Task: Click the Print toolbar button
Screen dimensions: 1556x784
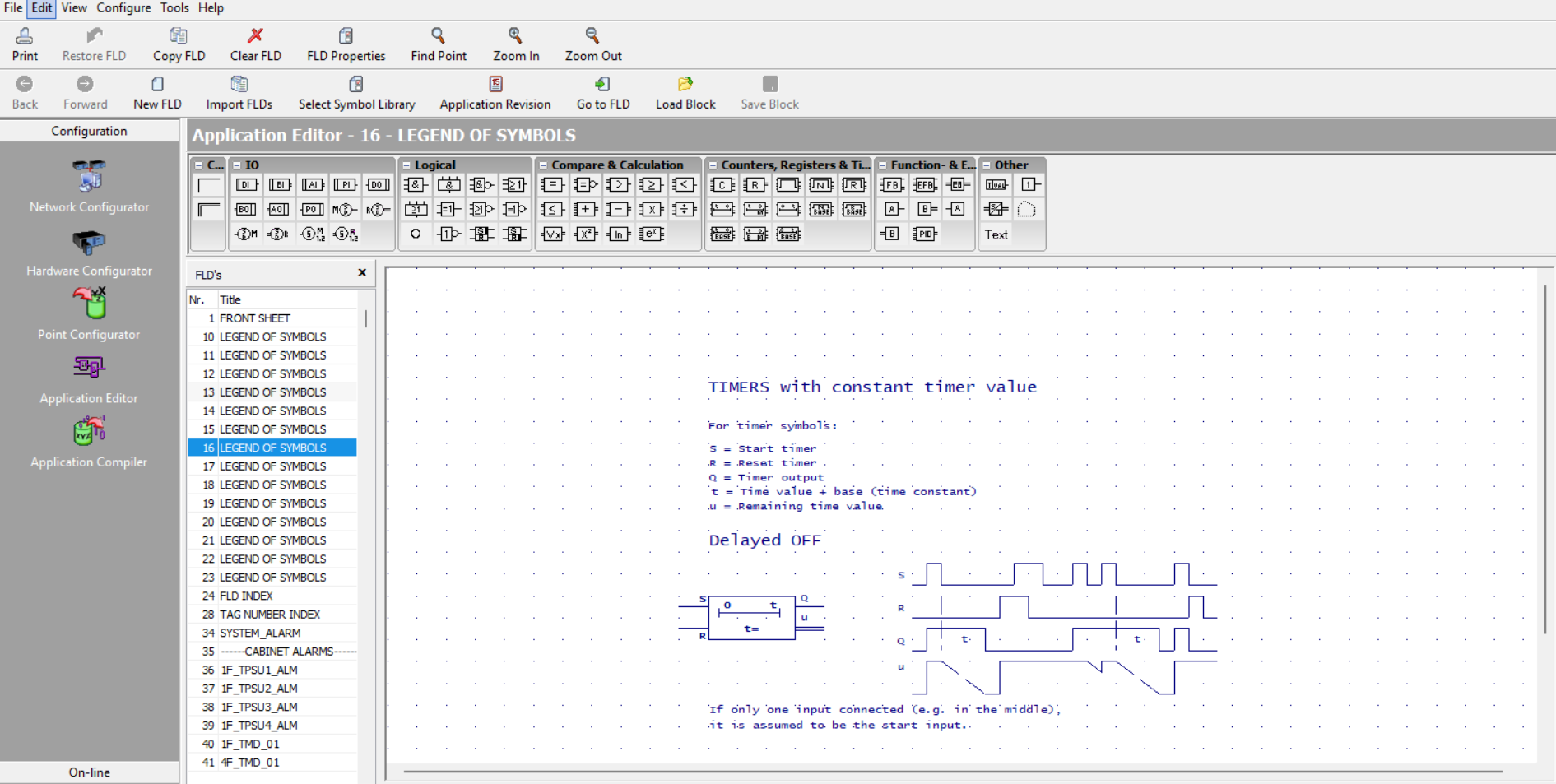Action: click(25, 45)
